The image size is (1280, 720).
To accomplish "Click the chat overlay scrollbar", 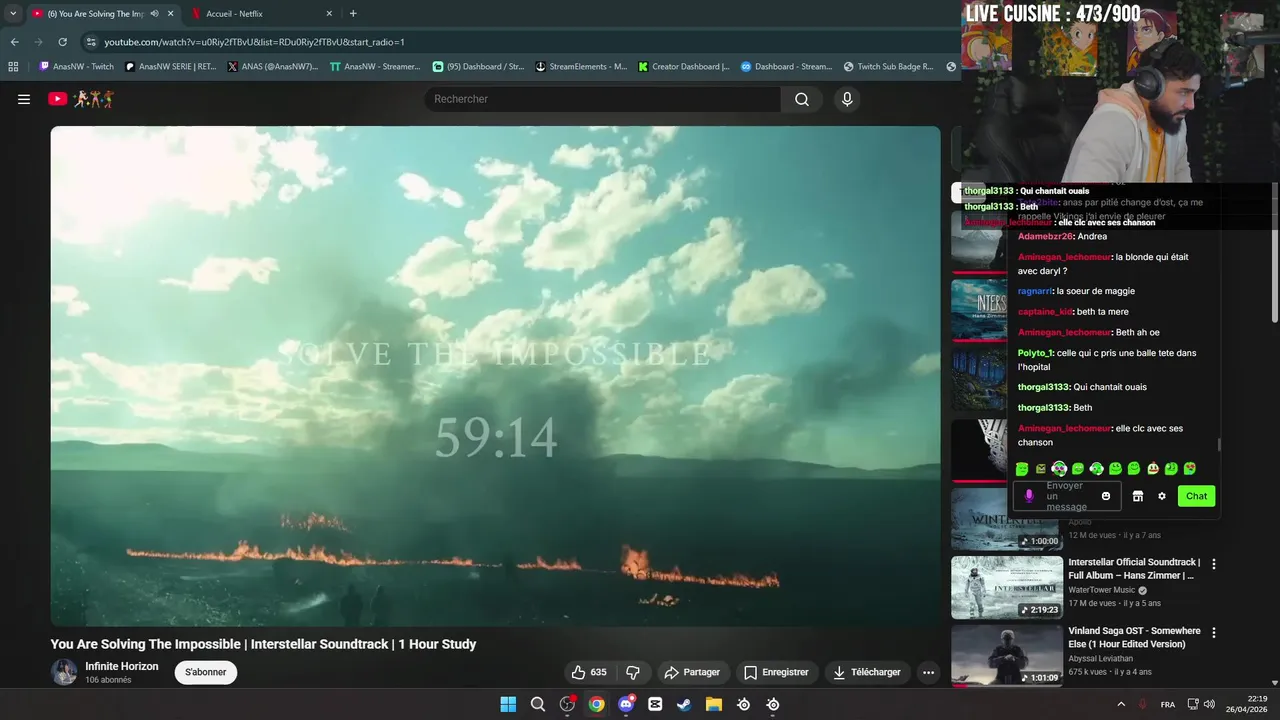I will tap(1219, 445).
